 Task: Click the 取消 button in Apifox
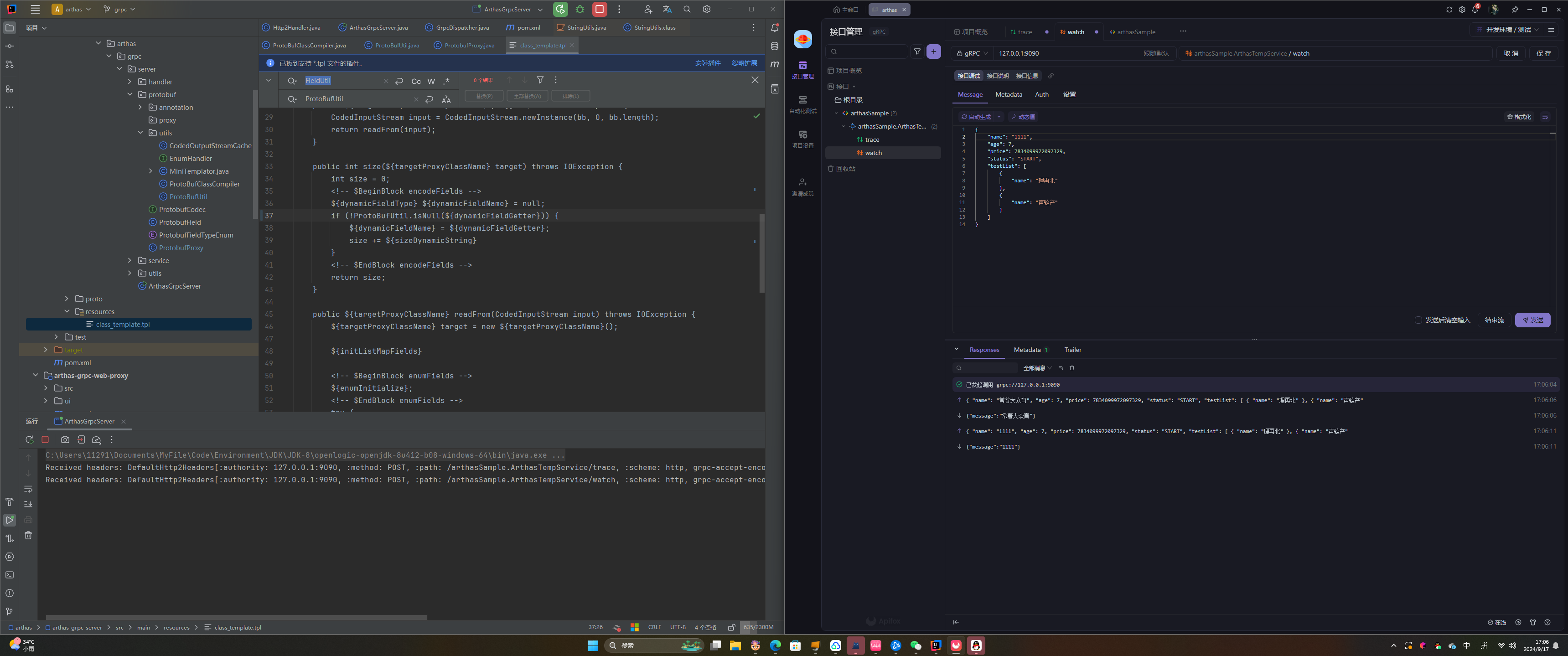pyautogui.click(x=1511, y=53)
